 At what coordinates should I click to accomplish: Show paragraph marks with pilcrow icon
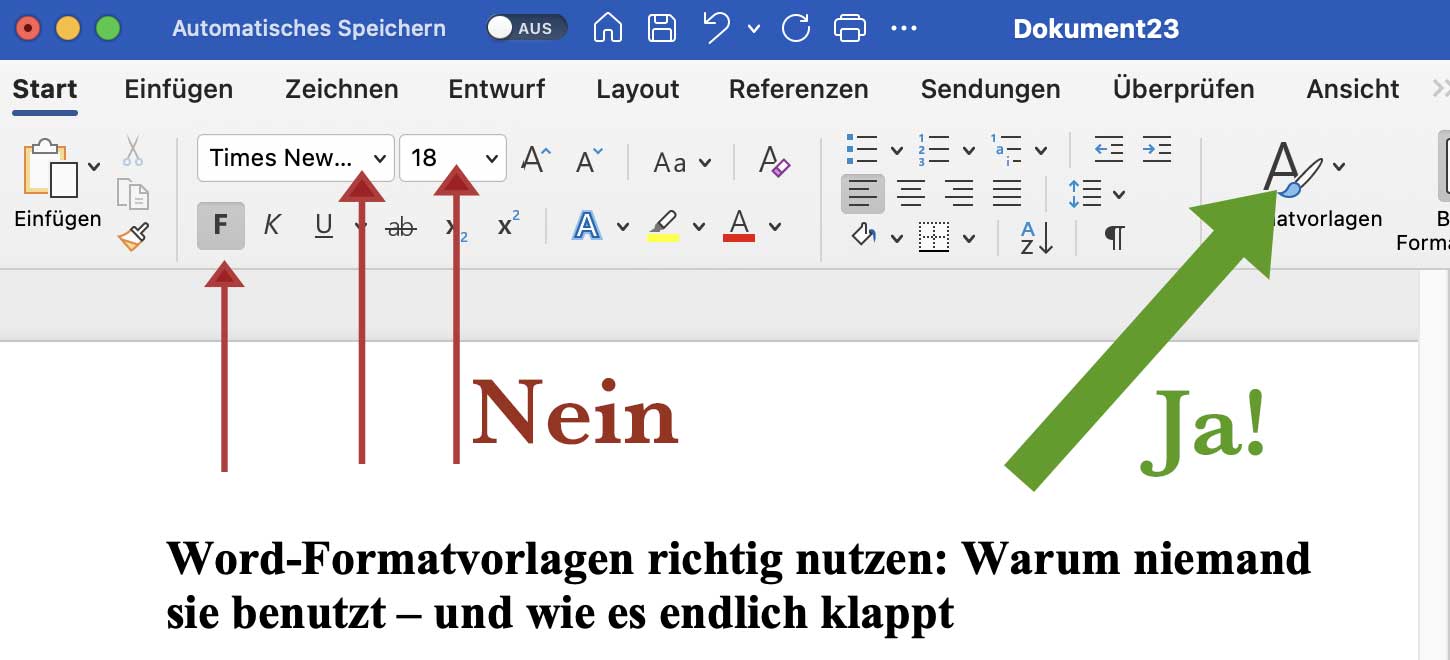click(x=1114, y=237)
